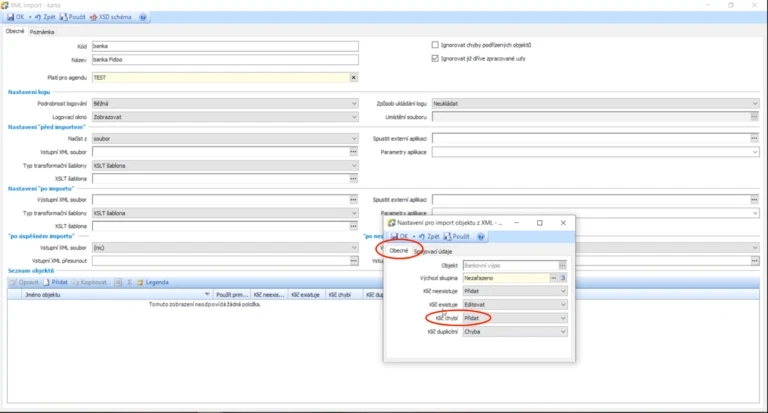Expand Podrobnost logování dropdown
The image size is (768, 413).
point(354,104)
